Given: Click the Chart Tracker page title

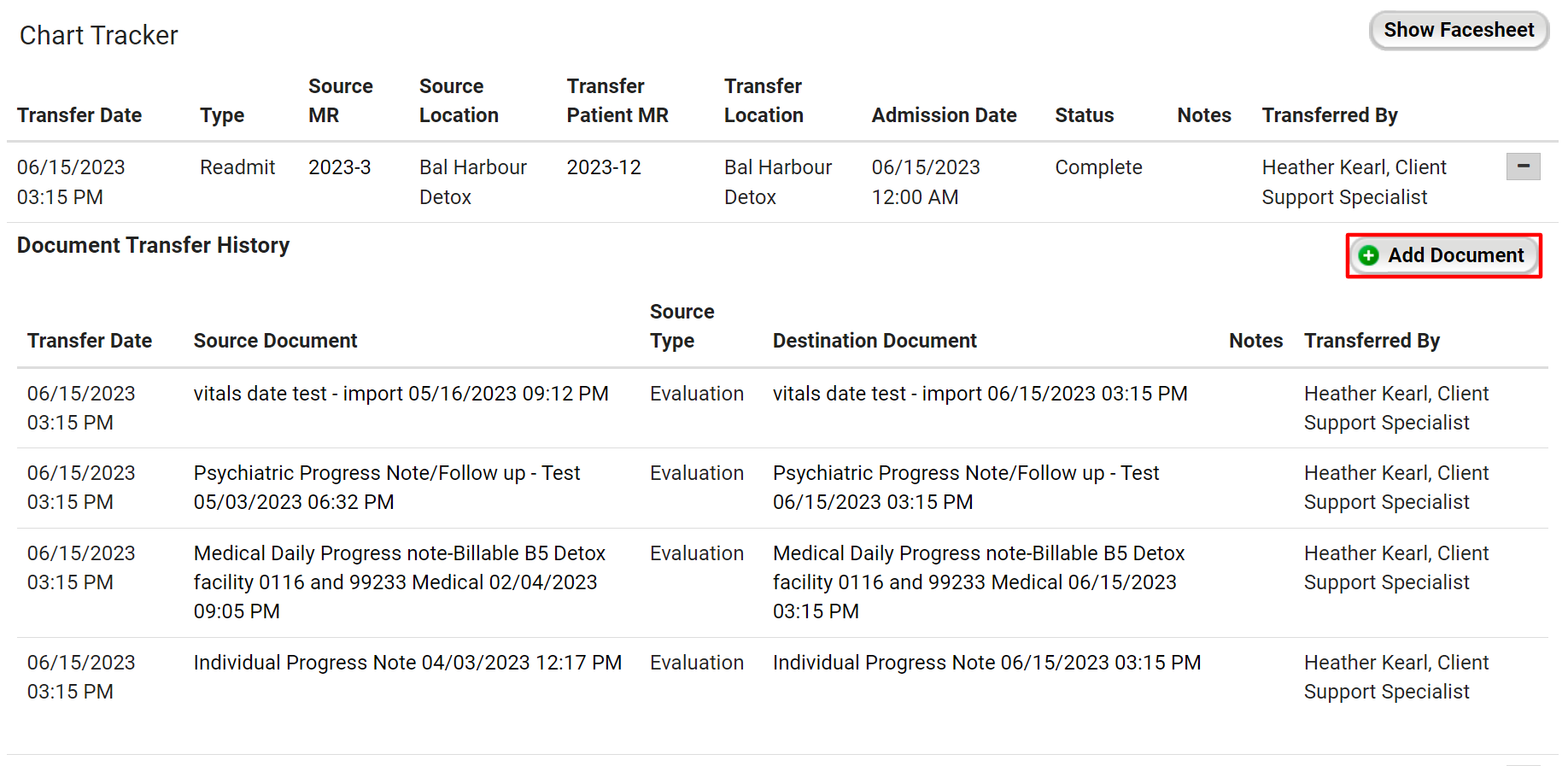Looking at the screenshot, I should 99,35.
